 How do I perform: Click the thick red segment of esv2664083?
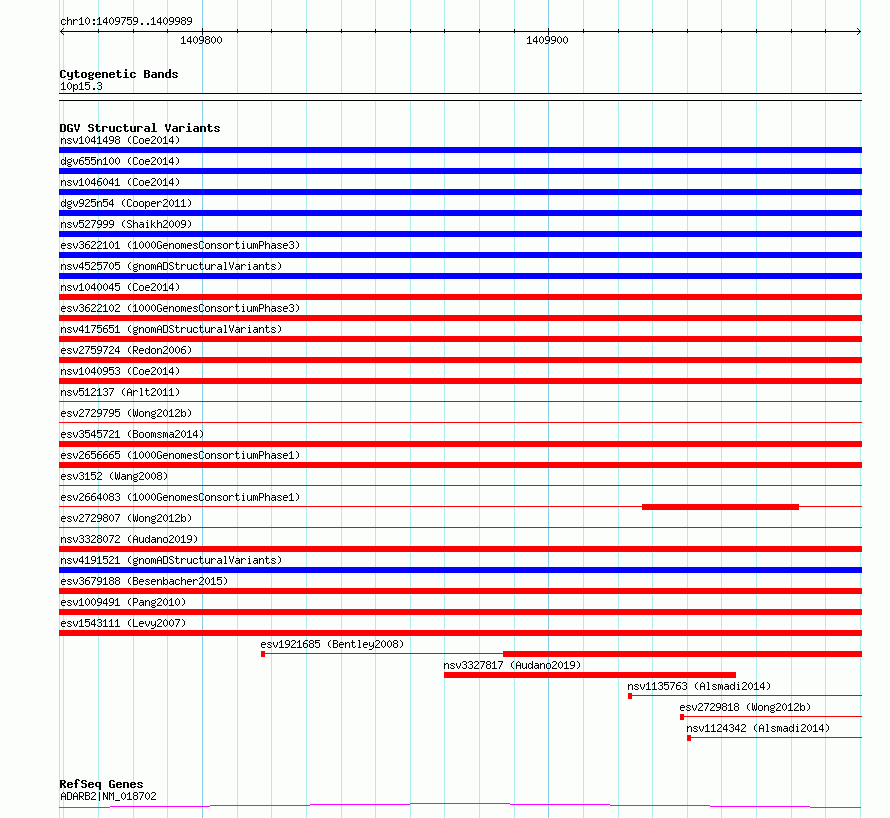720,507
